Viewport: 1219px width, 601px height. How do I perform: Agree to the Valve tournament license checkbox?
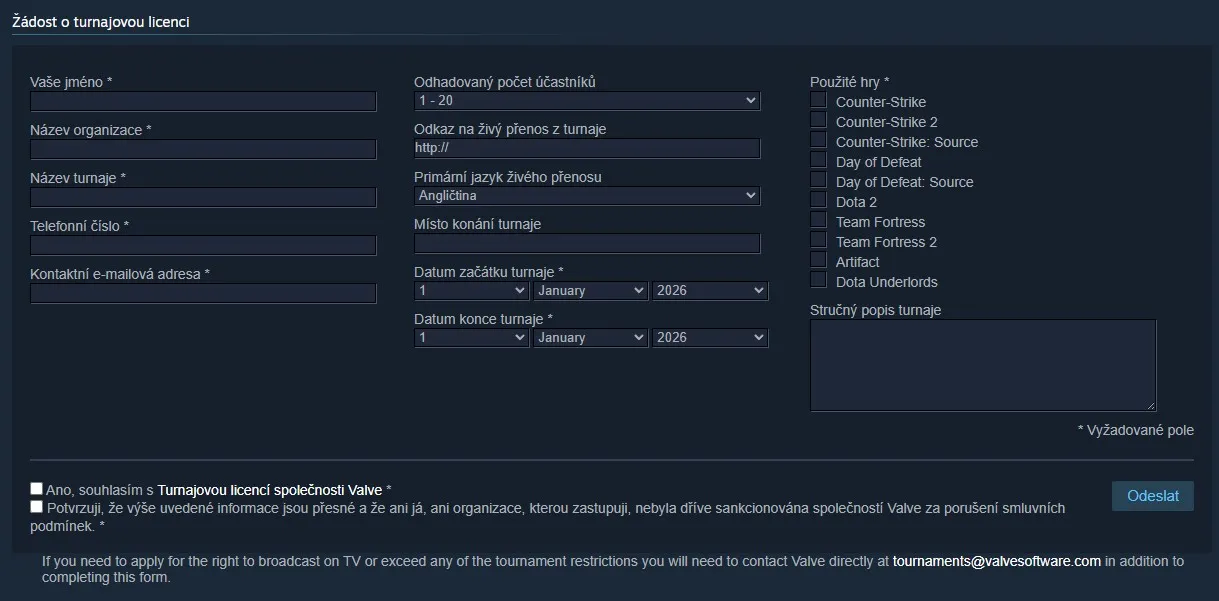37,489
